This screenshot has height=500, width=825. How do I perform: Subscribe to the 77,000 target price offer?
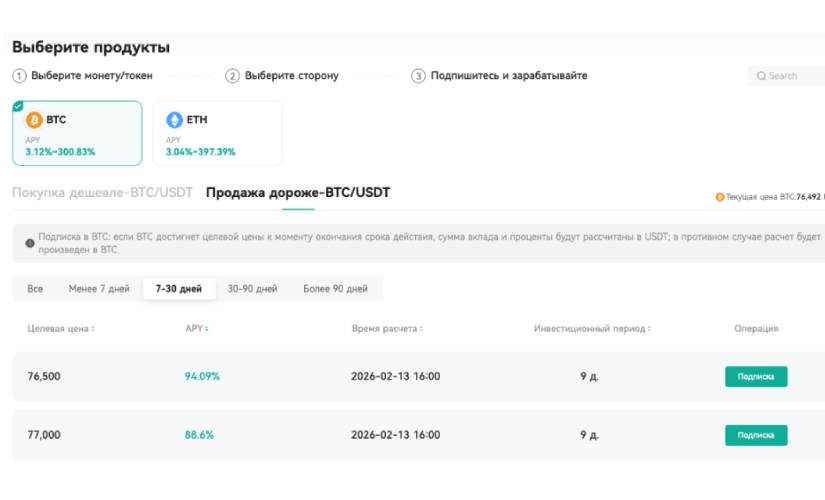(756, 435)
